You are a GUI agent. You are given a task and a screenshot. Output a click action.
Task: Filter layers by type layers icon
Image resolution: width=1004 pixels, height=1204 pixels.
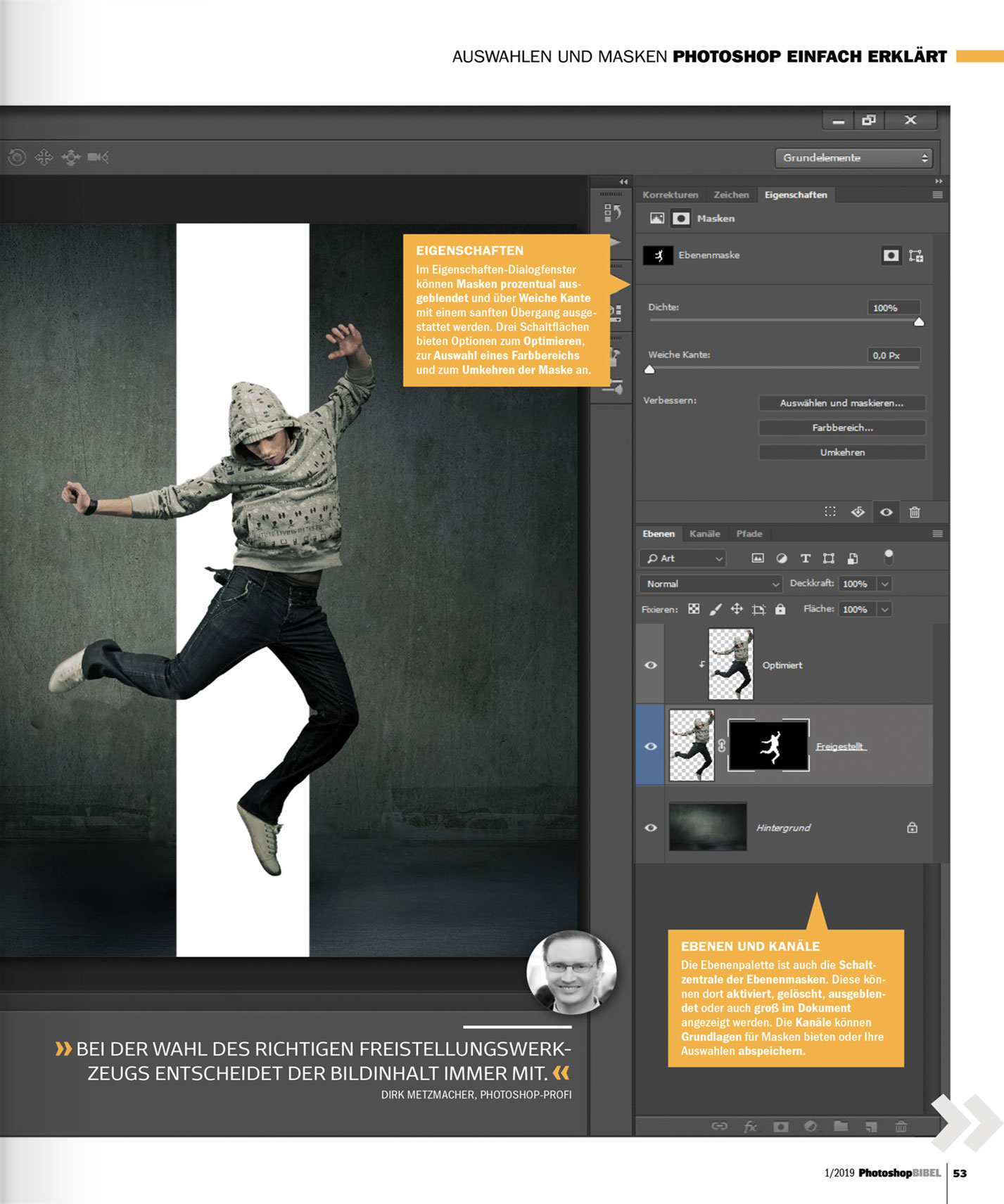806,558
